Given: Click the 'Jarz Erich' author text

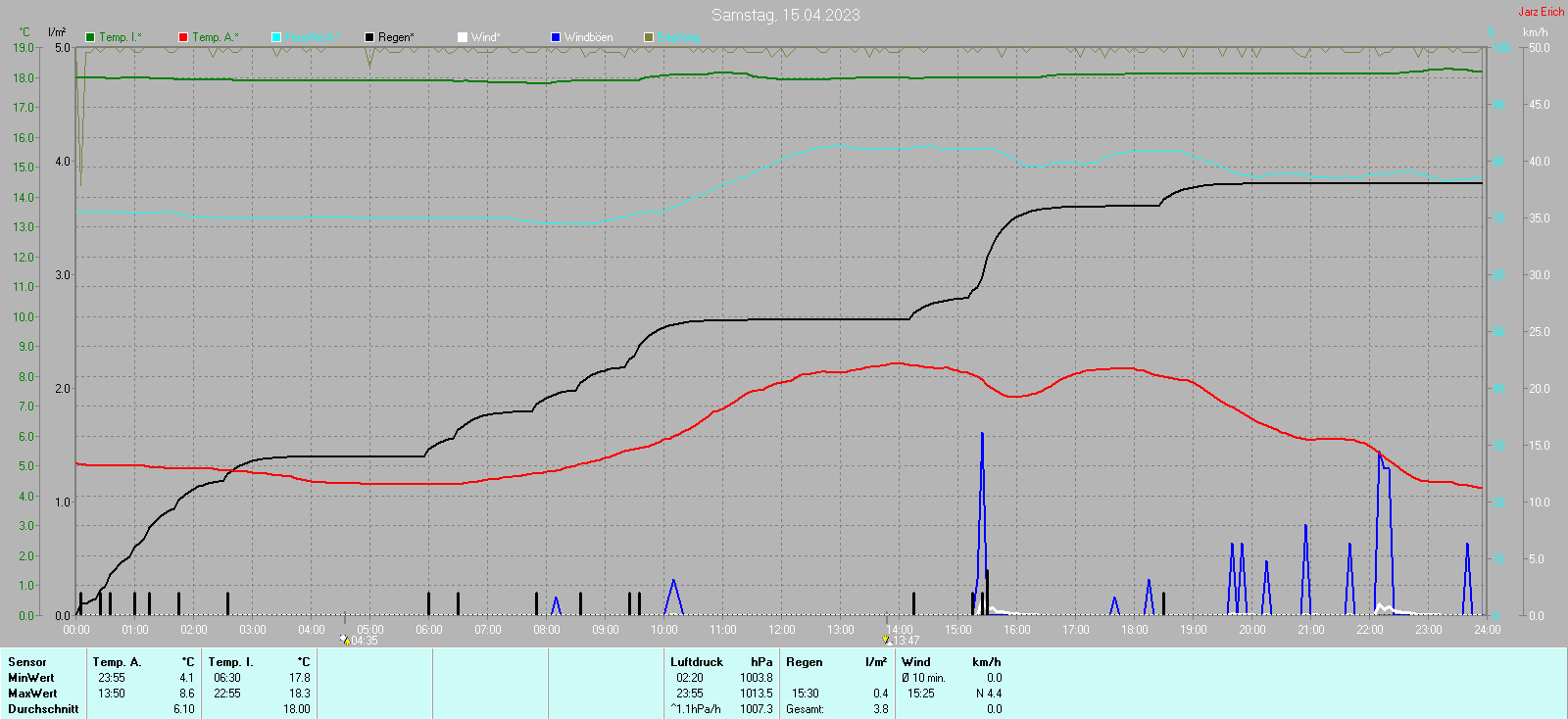Looking at the screenshot, I should pos(1541,12).
